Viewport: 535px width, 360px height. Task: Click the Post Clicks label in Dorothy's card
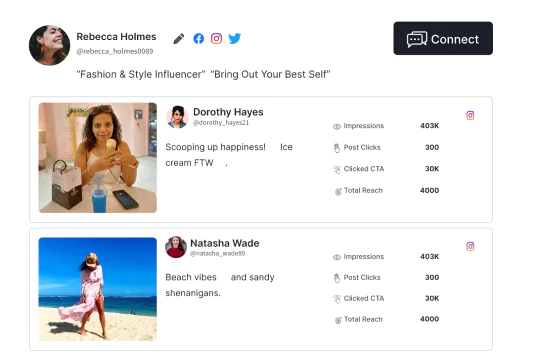pyautogui.click(x=362, y=147)
